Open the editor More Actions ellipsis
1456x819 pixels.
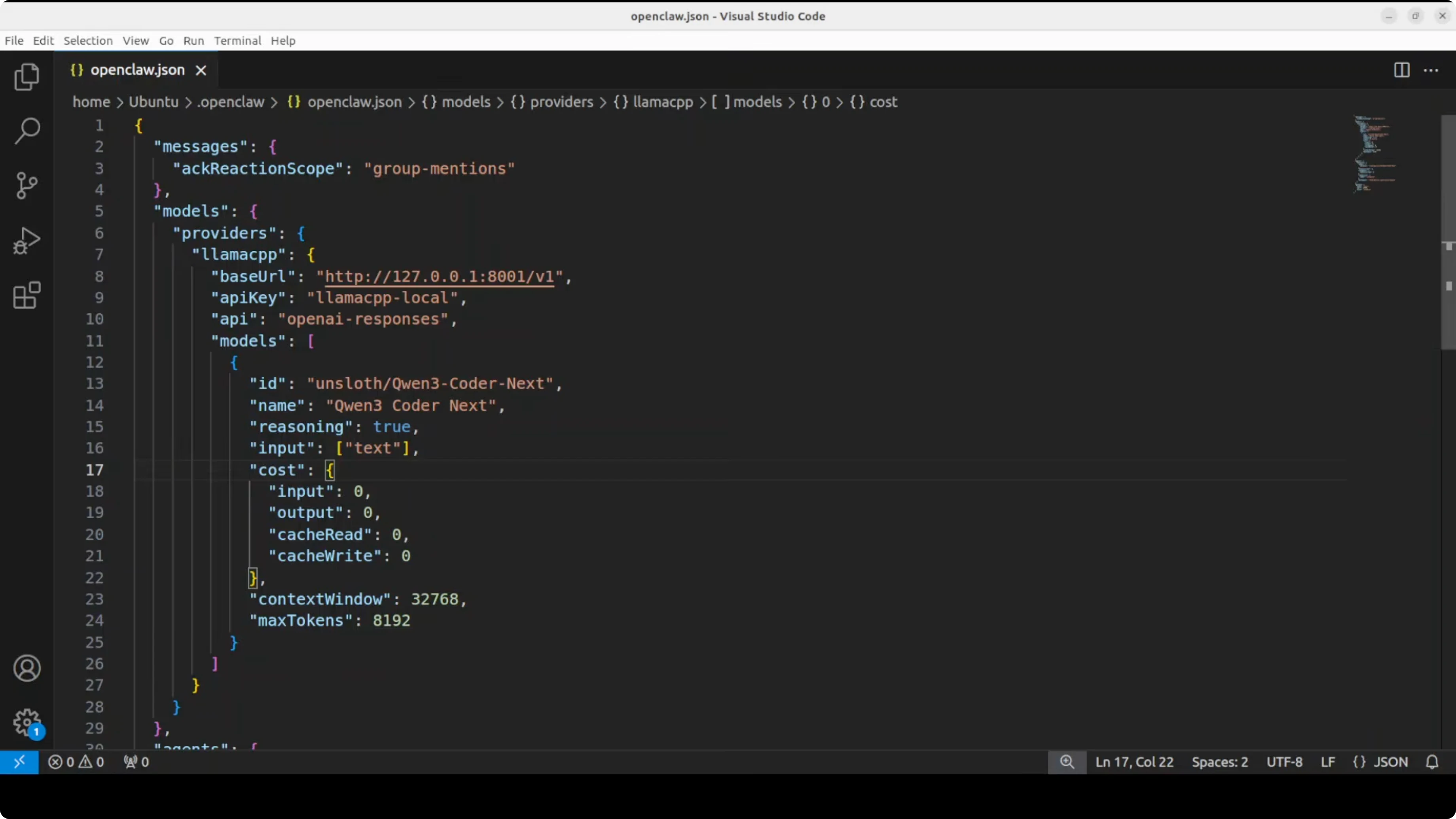point(1431,70)
